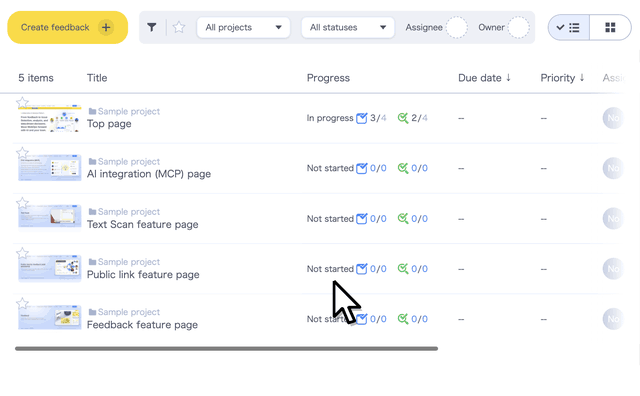Click blue checkbox icon in AI integration row

coord(362,168)
